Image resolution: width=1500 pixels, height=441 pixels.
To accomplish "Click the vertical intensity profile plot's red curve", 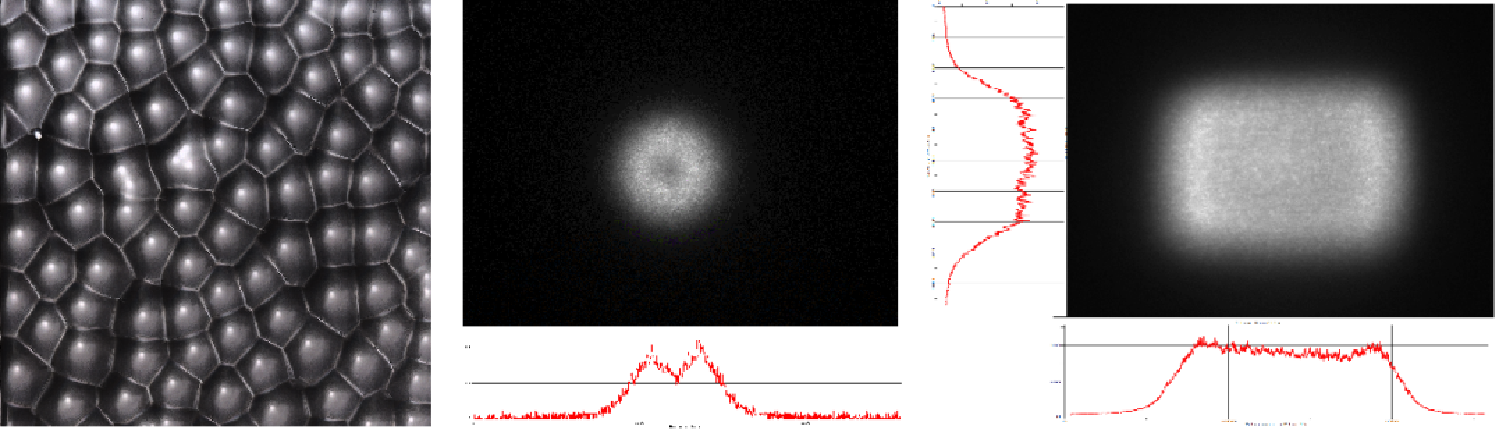I will pos(1025,150).
